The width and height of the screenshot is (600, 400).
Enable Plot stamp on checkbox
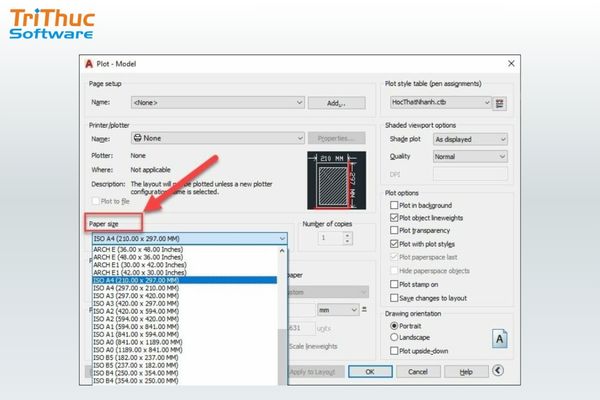(394, 284)
